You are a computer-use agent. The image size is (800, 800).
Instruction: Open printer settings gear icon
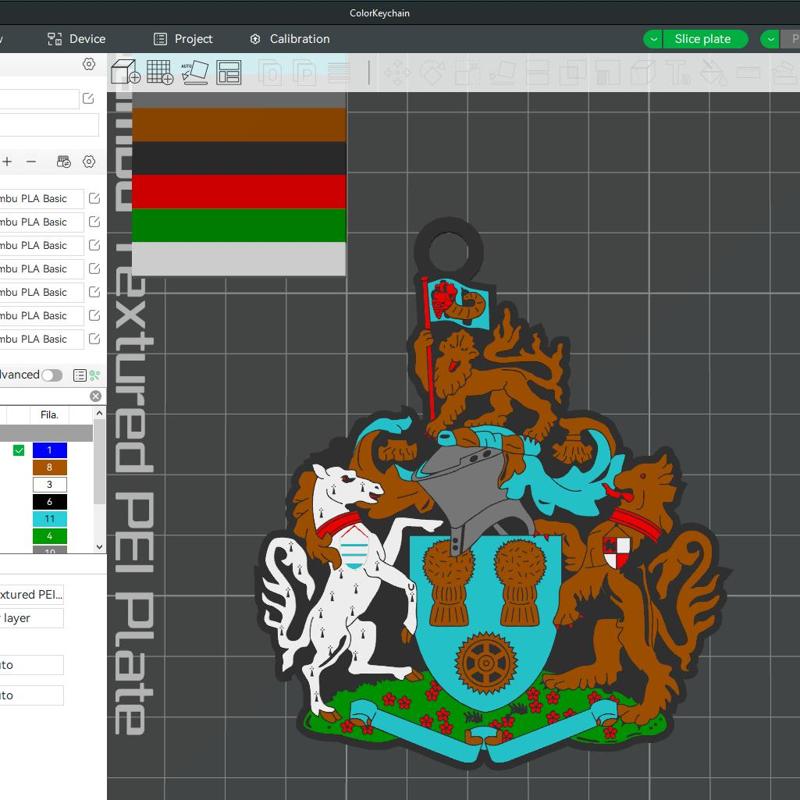(89, 64)
